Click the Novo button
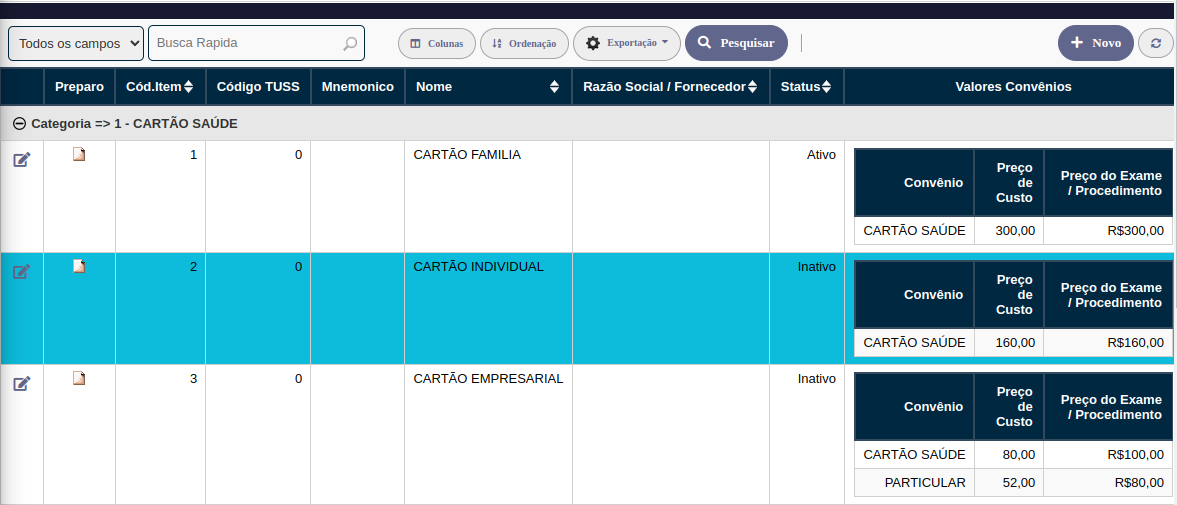The width and height of the screenshot is (1177, 505). pyautogui.click(x=1095, y=43)
